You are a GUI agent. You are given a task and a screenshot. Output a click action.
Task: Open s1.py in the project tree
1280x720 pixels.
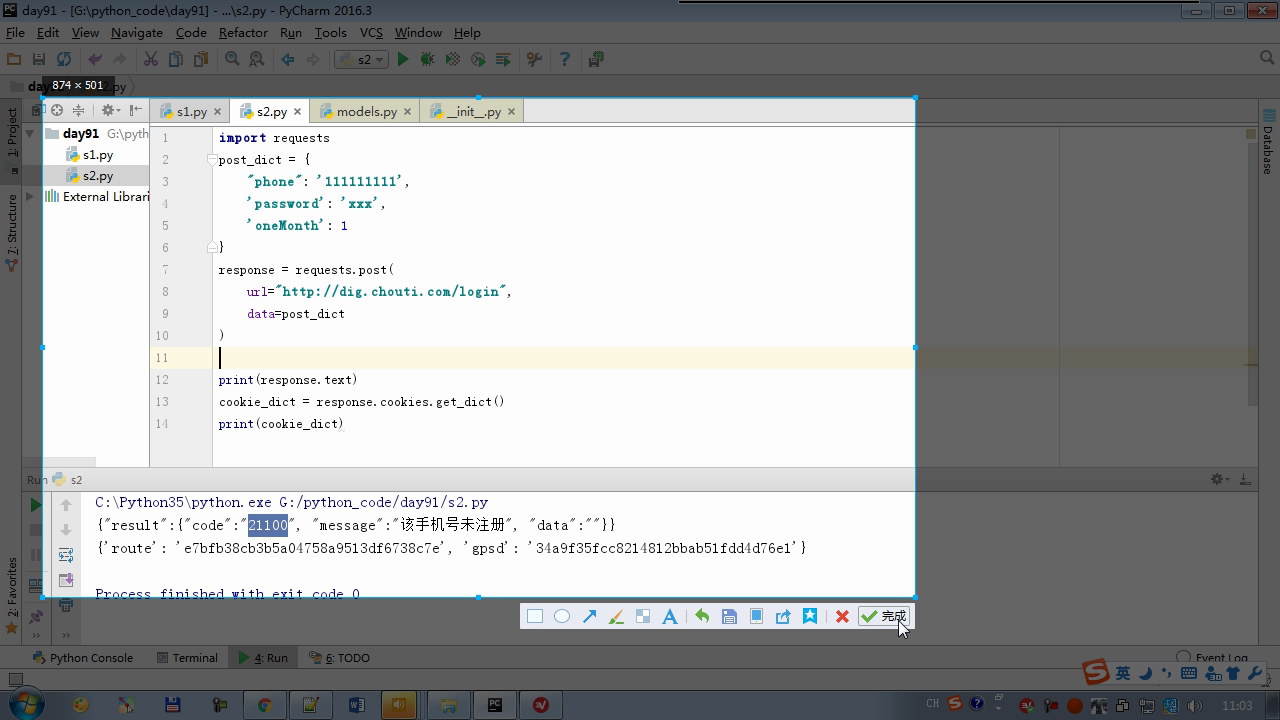[x=97, y=155]
